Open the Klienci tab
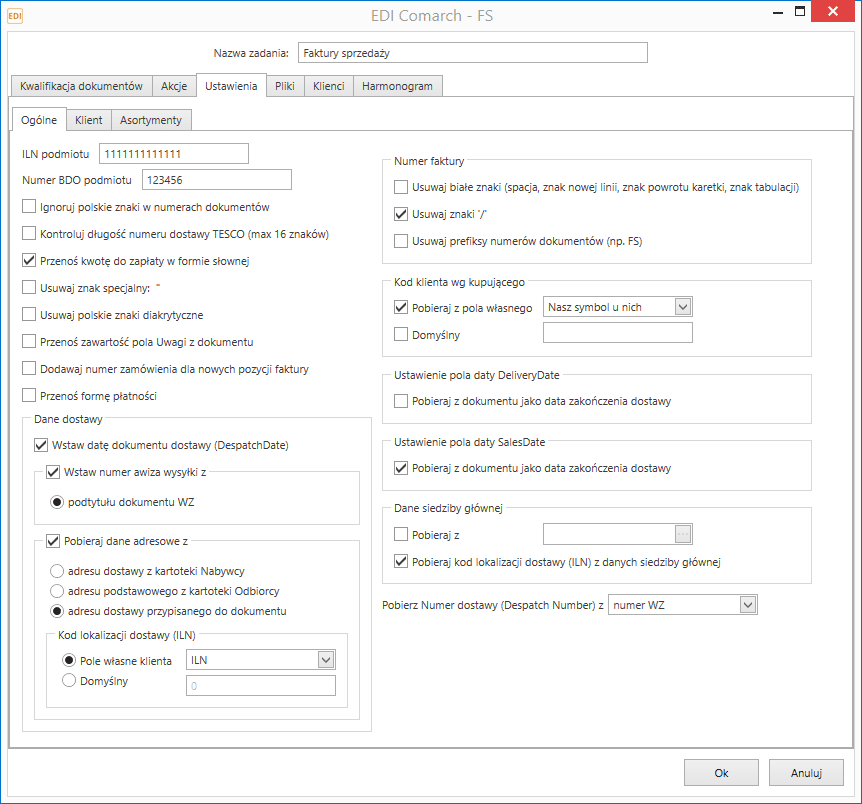The image size is (862, 804). coord(329,86)
